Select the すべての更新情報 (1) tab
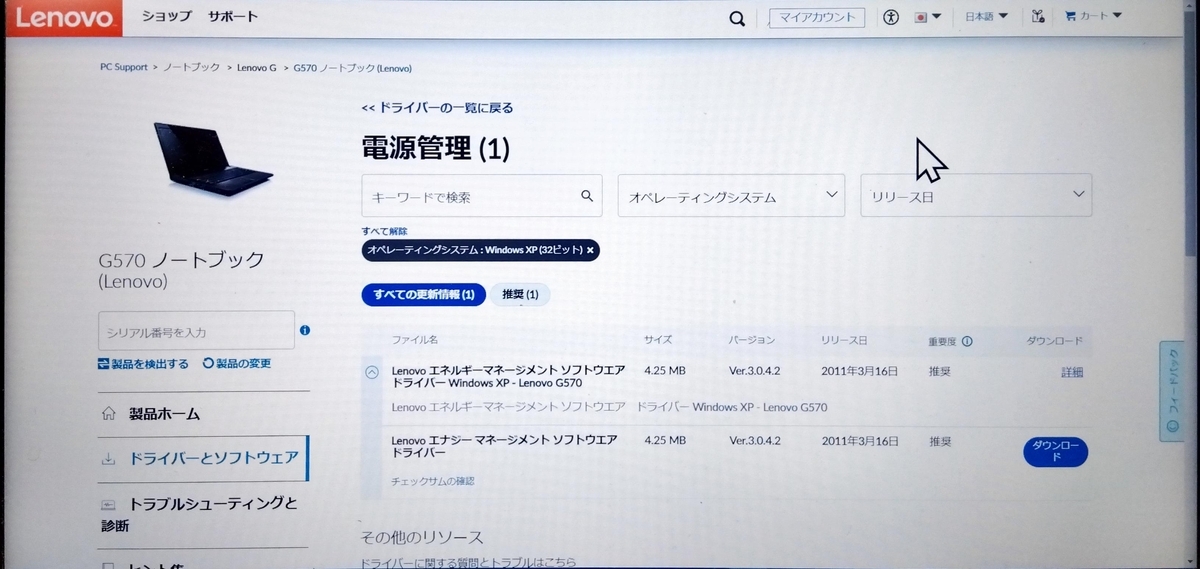This screenshot has height=569, width=1200. (x=424, y=294)
